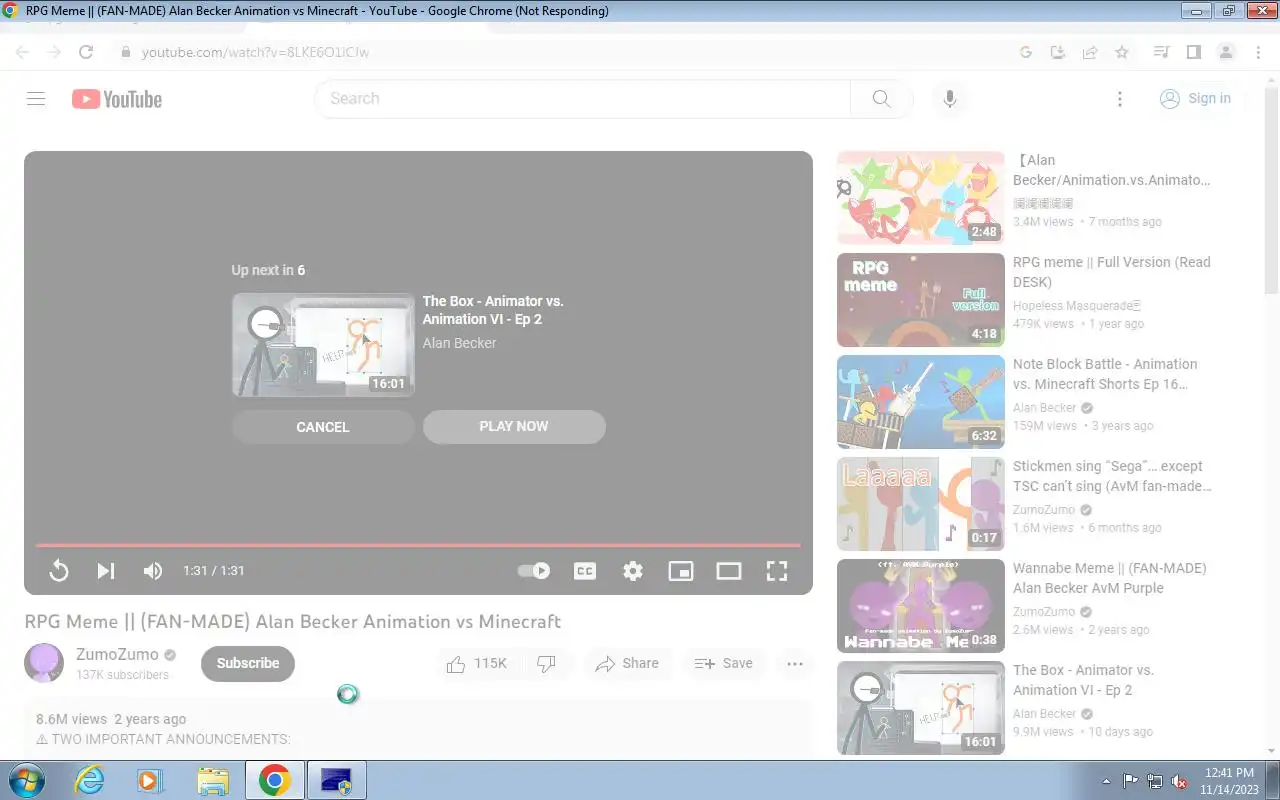Click the search magnifier button
Image resolution: width=1280 pixels, height=800 pixels.
point(881,99)
